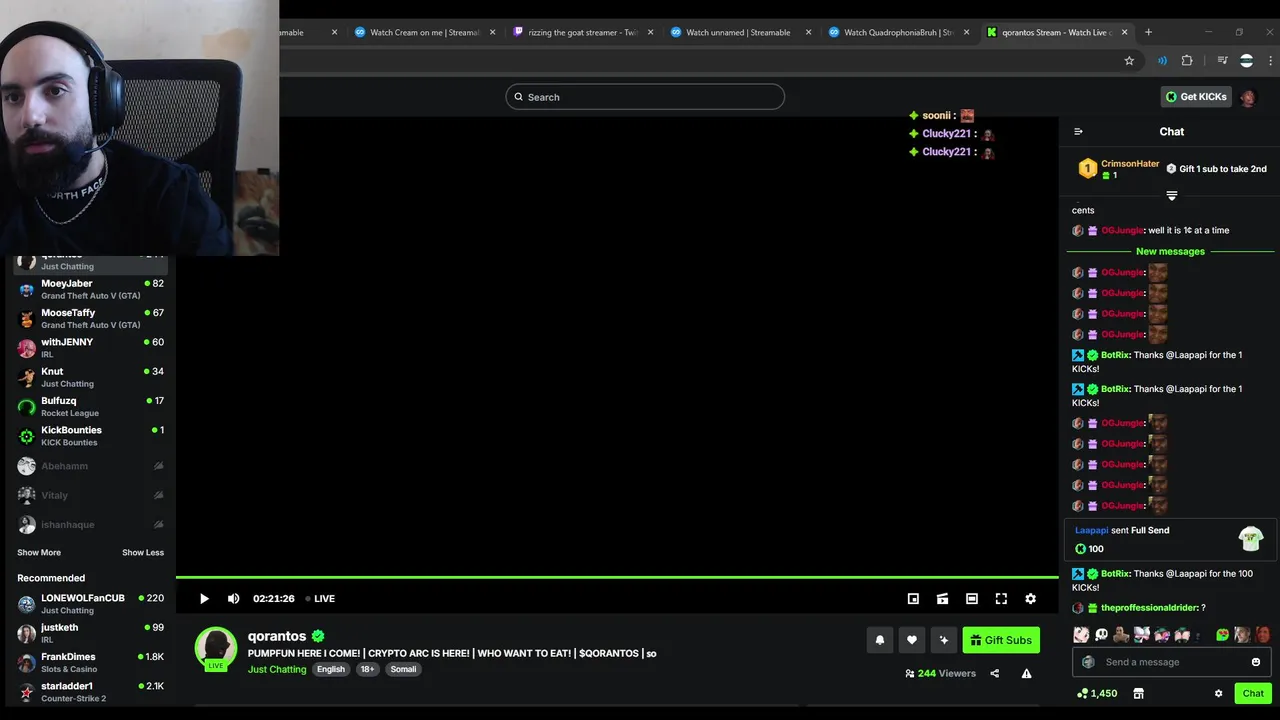Open withJENNY channel in sidebar
The height and width of the screenshot is (720, 1280).
coord(90,348)
